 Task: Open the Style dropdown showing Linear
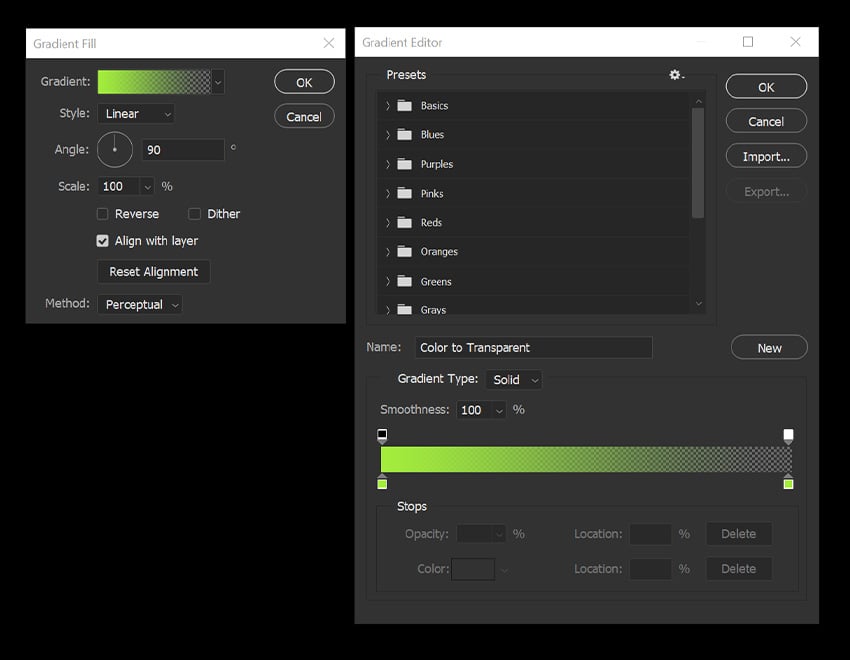click(x=135, y=113)
